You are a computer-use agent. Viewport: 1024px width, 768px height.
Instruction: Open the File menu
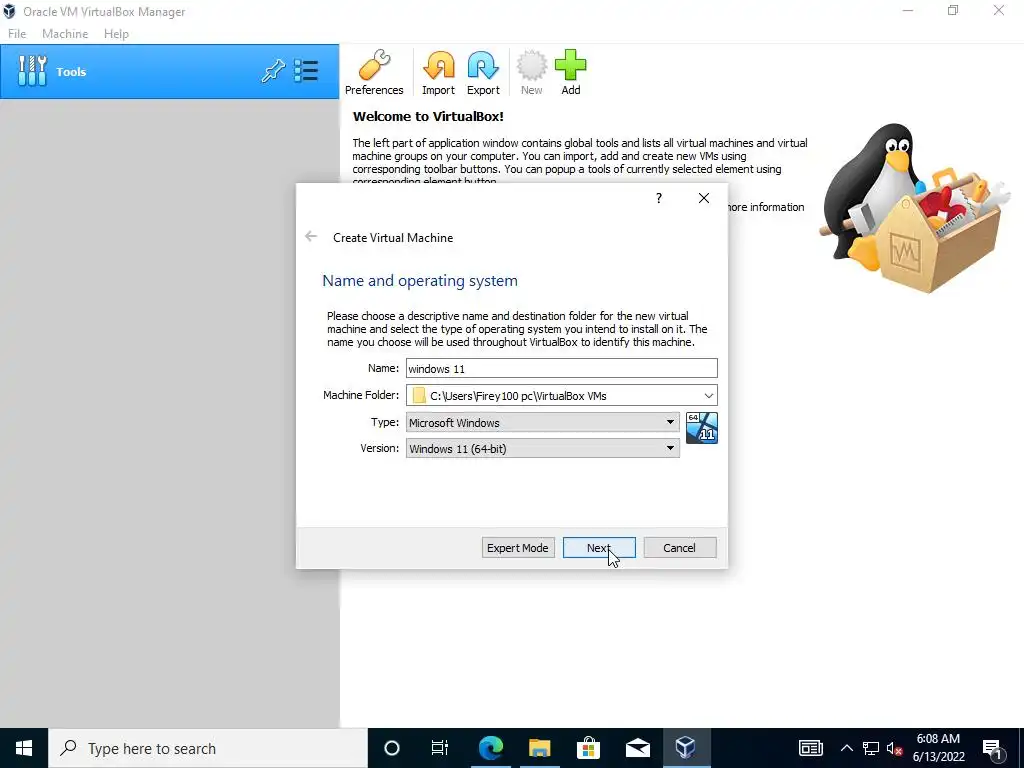pyautogui.click(x=17, y=34)
